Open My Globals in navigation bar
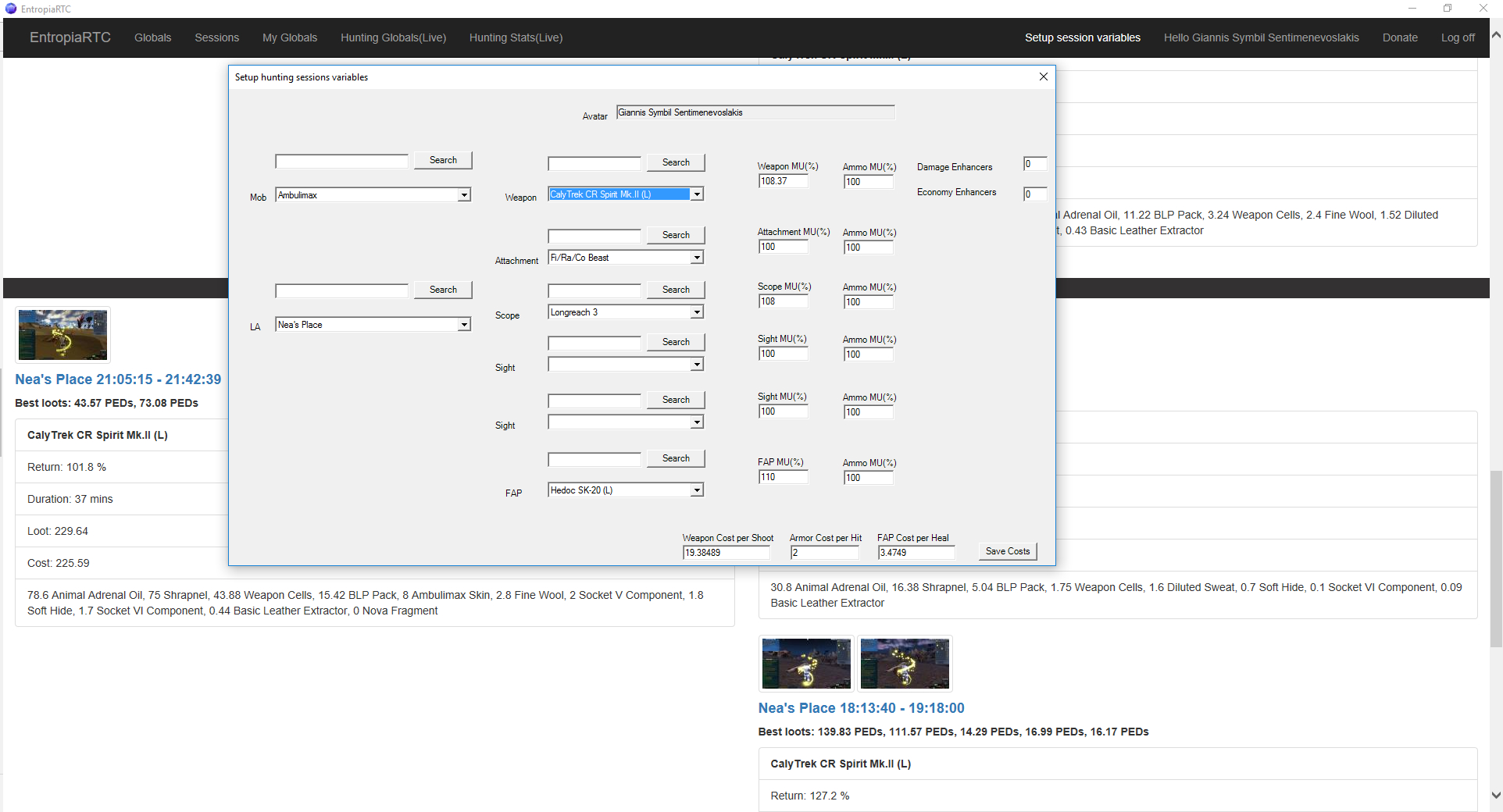1503x812 pixels. click(290, 37)
